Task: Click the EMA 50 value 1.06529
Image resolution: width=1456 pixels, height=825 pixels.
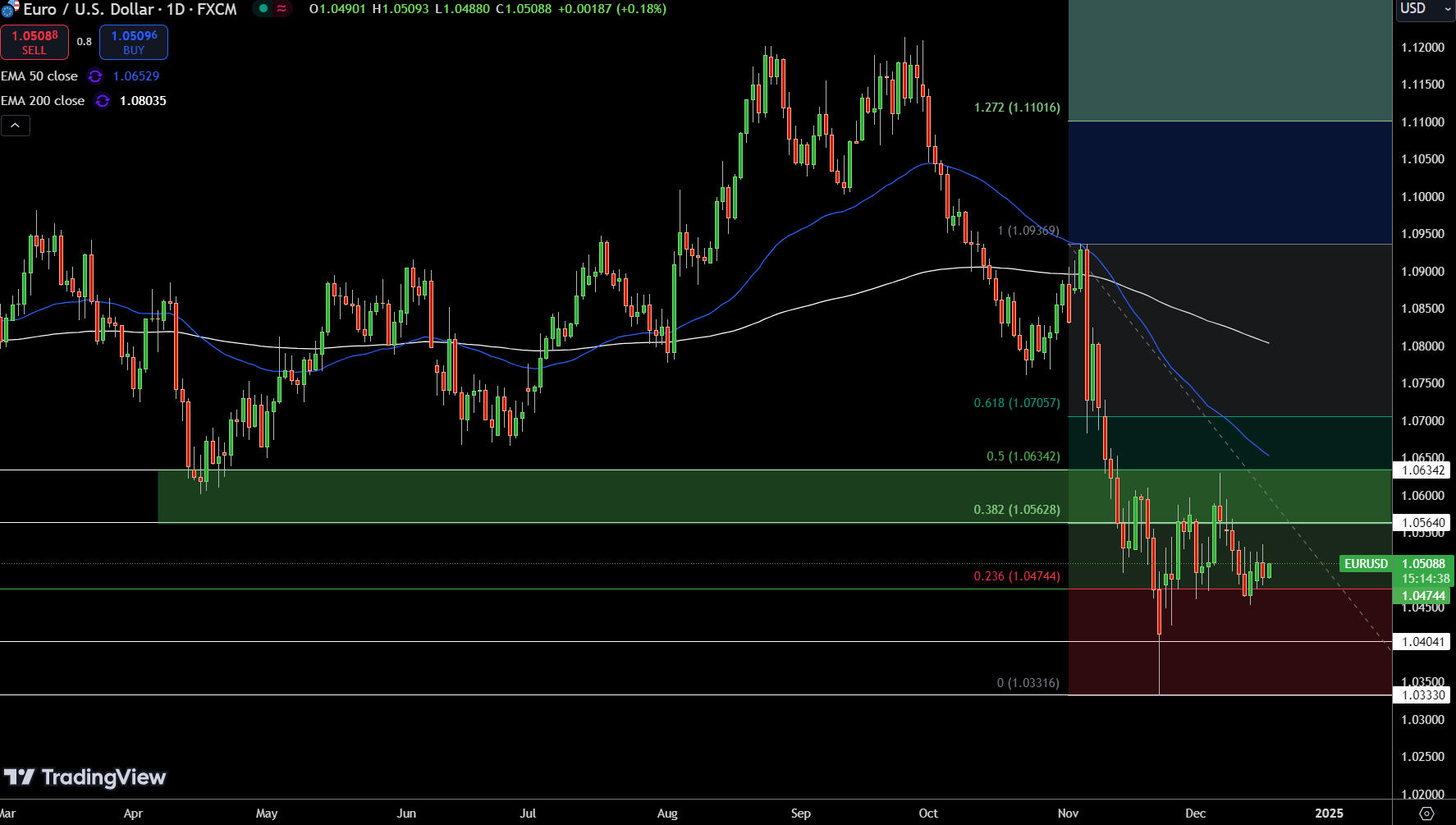Action: pyautogui.click(x=136, y=76)
